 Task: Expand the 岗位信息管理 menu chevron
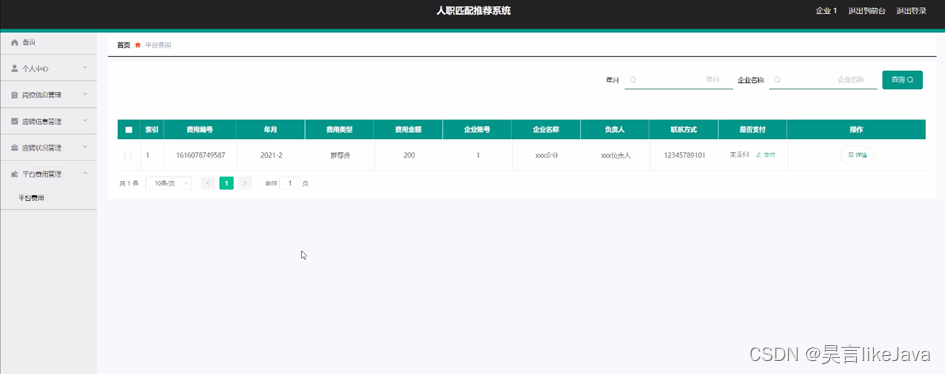[85, 95]
